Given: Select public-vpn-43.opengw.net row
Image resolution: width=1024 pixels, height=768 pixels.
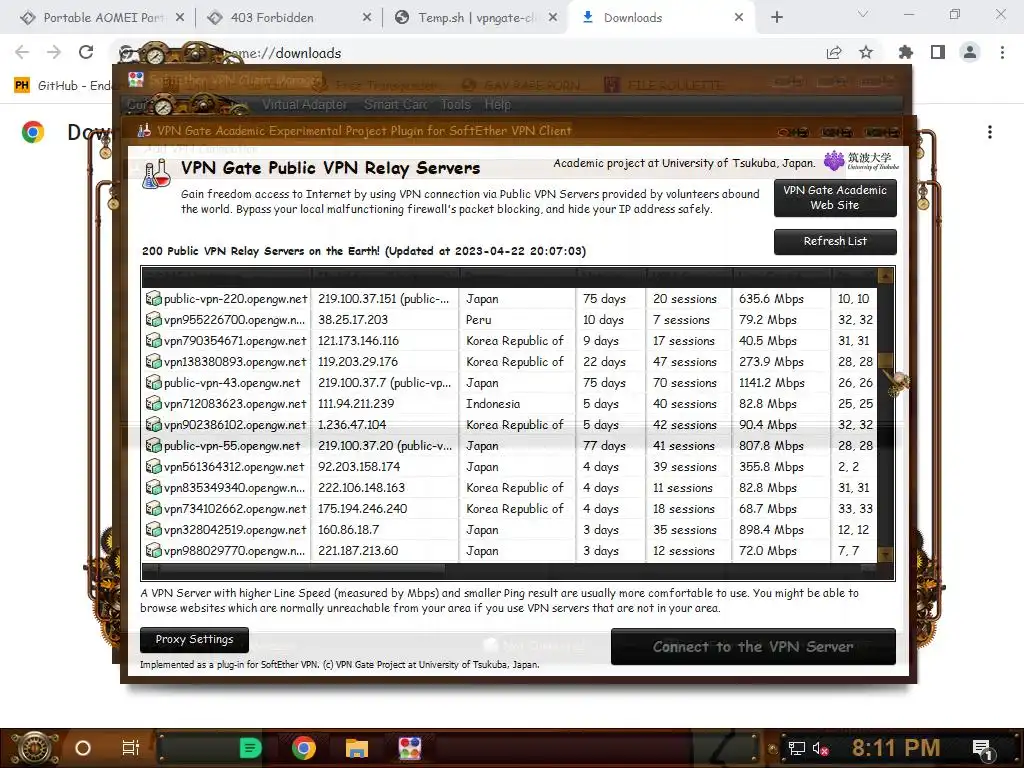Looking at the screenshot, I should (x=509, y=383).
